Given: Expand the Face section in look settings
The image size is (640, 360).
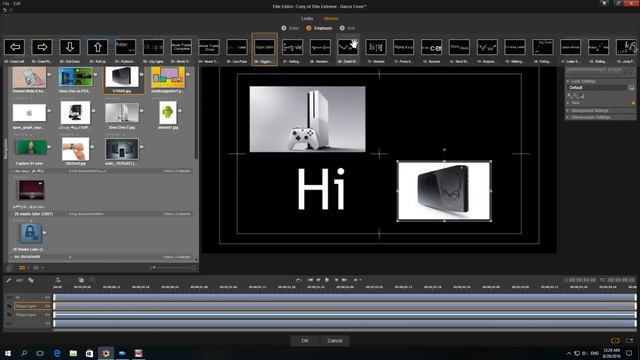Looking at the screenshot, I should (x=568, y=103).
